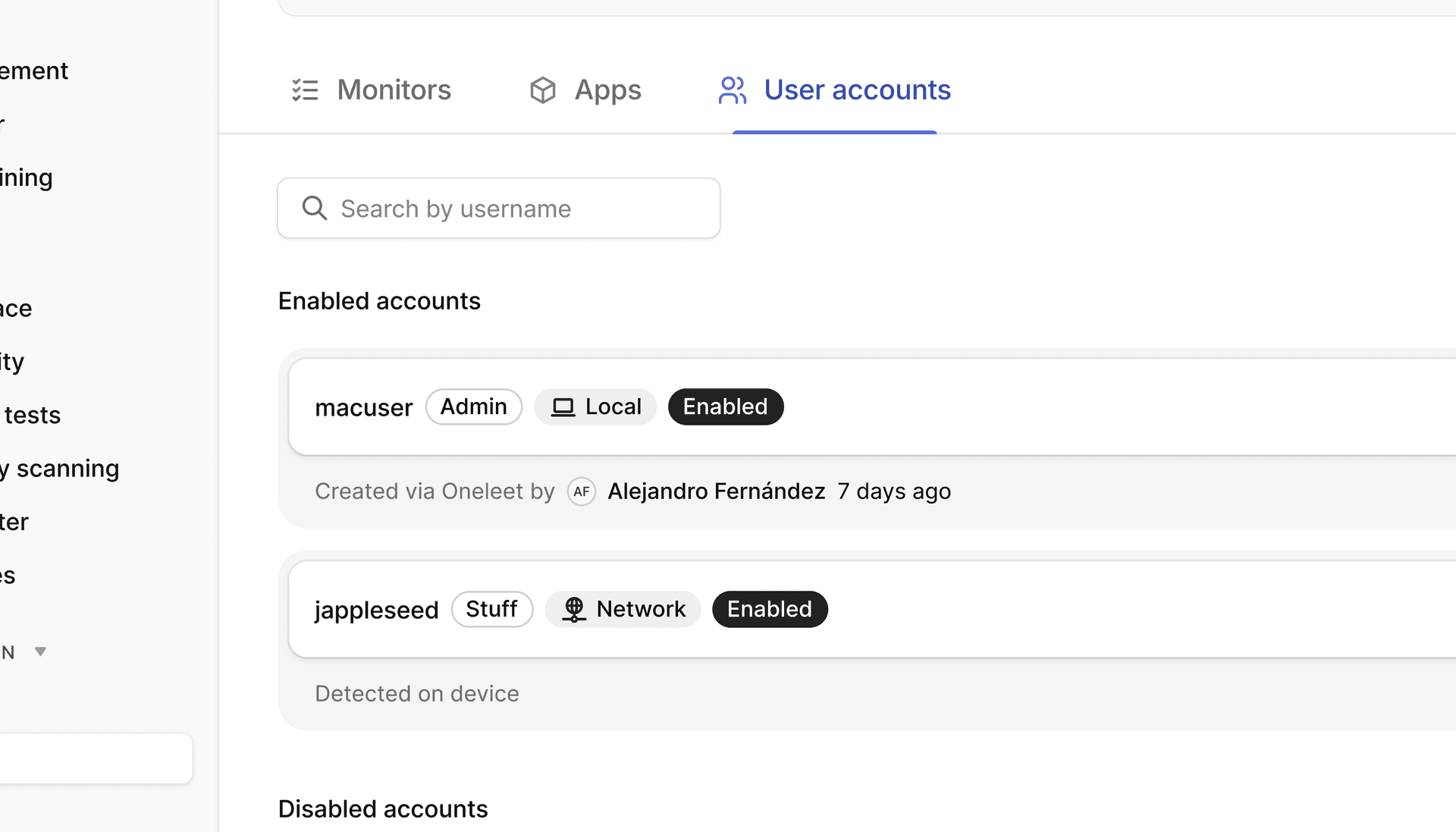Image resolution: width=1456 pixels, height=832 pixels.
Task: Click the Search by username field
Action: click(x=498, y=208)
